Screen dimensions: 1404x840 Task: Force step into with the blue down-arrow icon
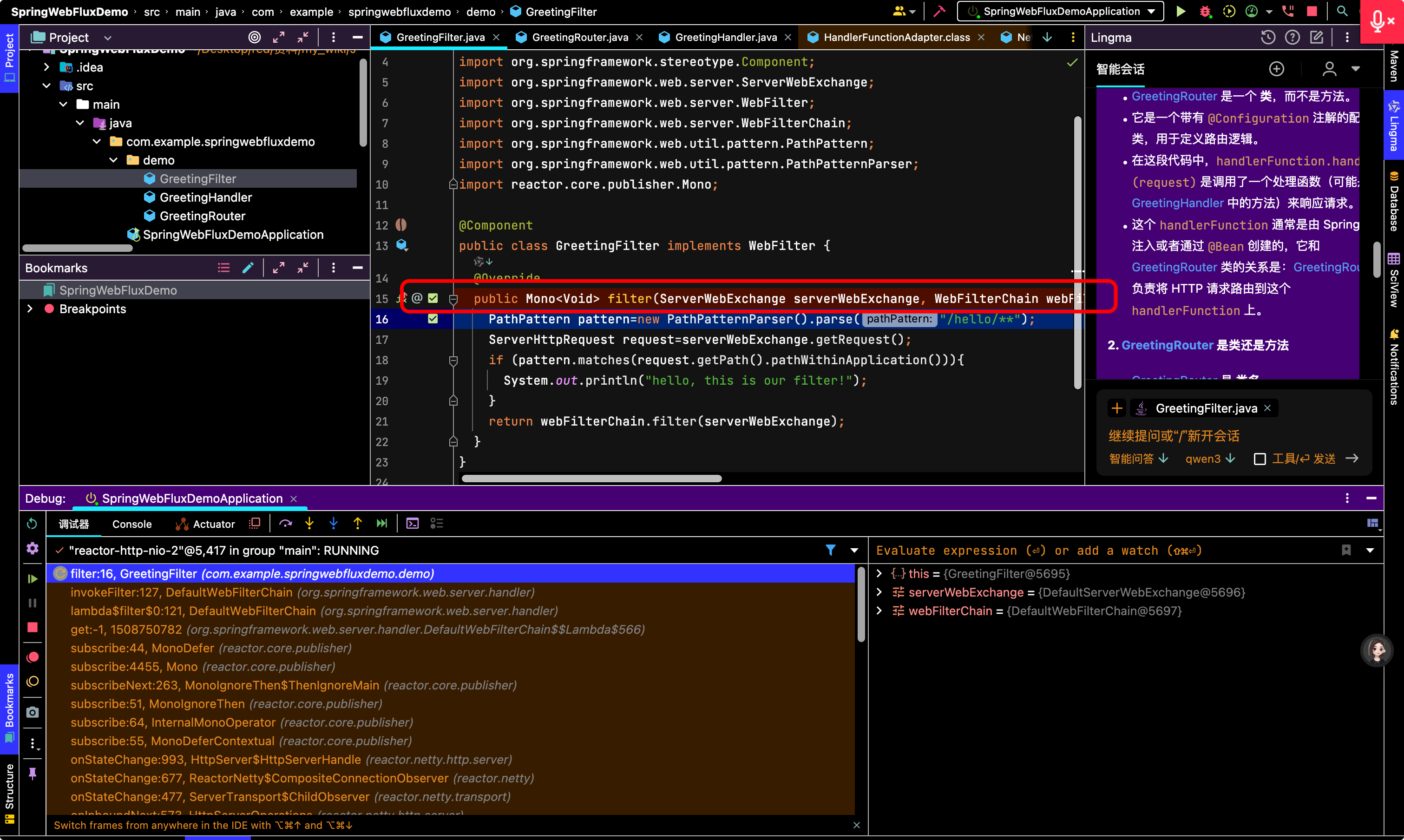tap(334, 524)
